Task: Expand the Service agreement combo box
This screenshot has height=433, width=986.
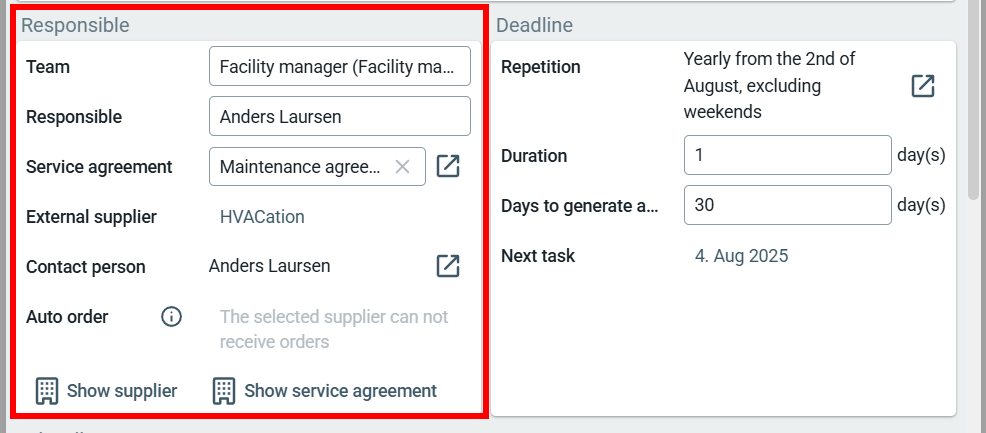Action: (300, 167)
